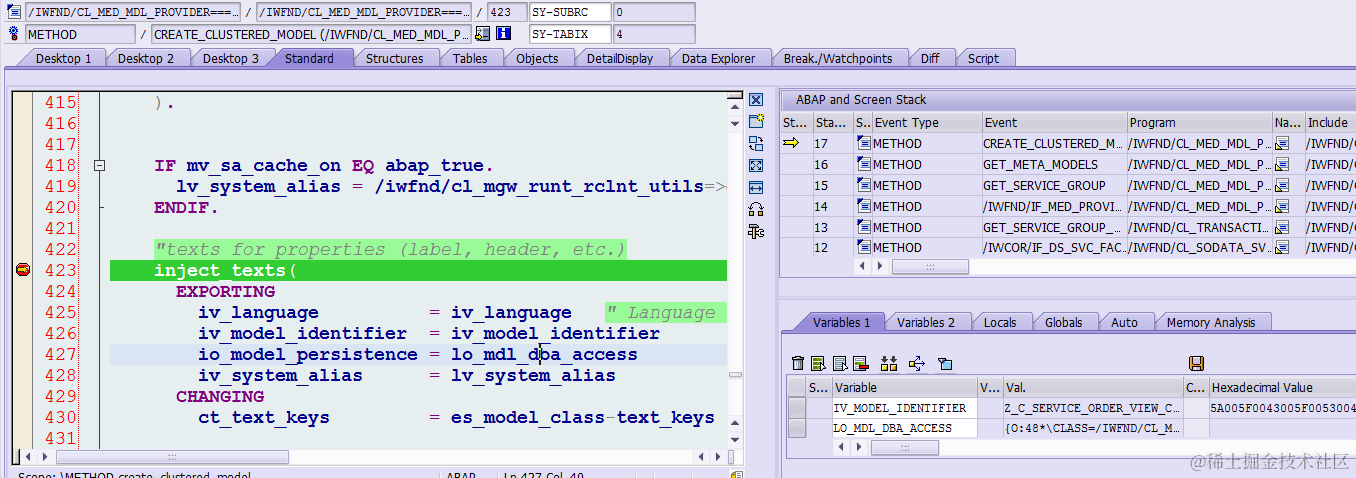Viewport: 1356px width, 478px height.
Task: Click the maximize horizontally icon in vertical toolbar
Action: coord(756,187)
